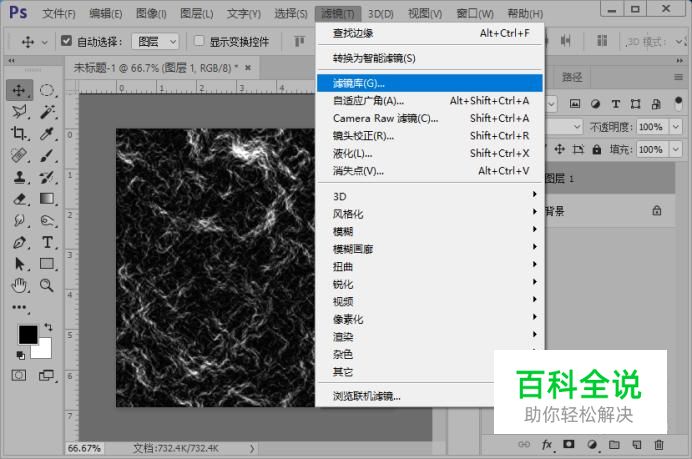Select the Healing Brush tool
This screenshot has height=459, width=692.
coord(19,155)
